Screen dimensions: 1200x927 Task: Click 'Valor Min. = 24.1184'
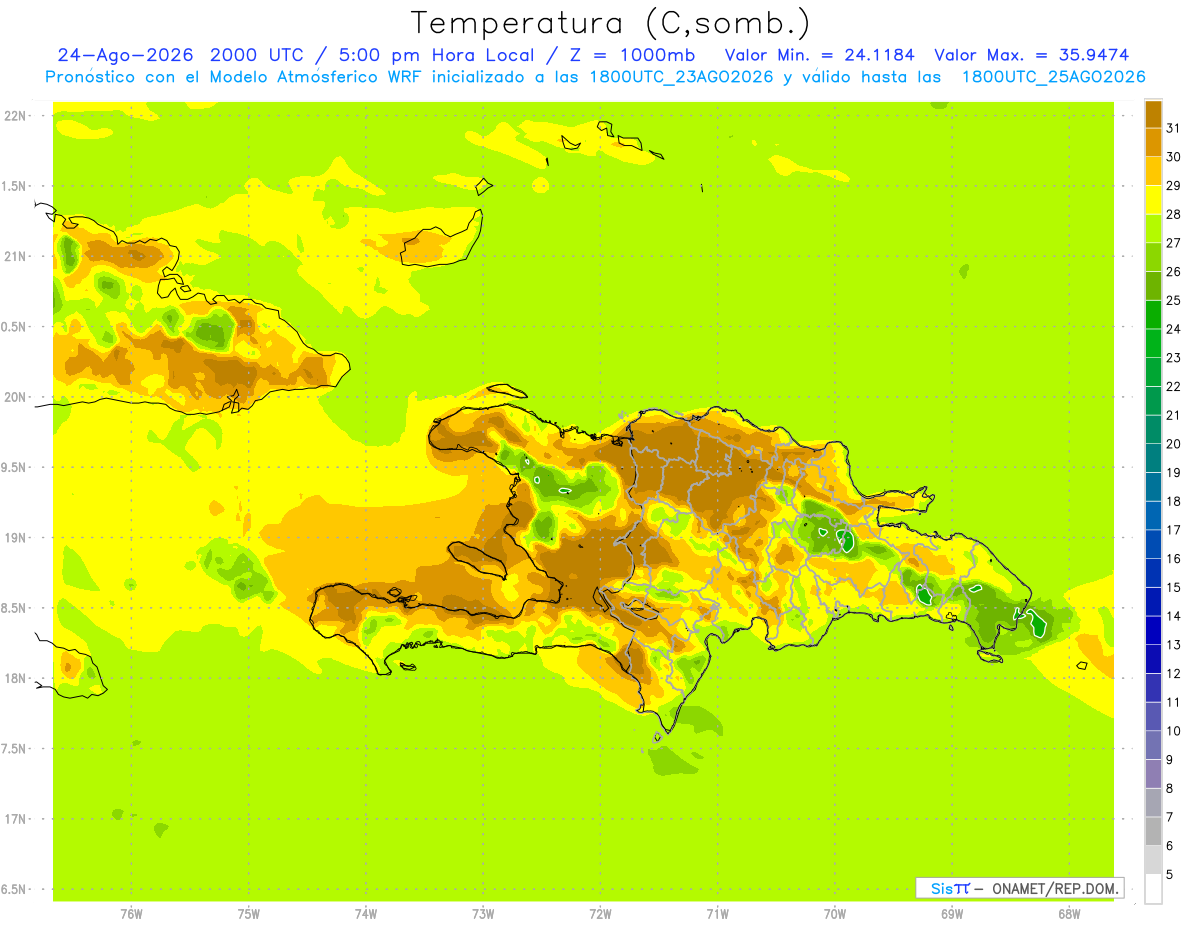(820, 55)
